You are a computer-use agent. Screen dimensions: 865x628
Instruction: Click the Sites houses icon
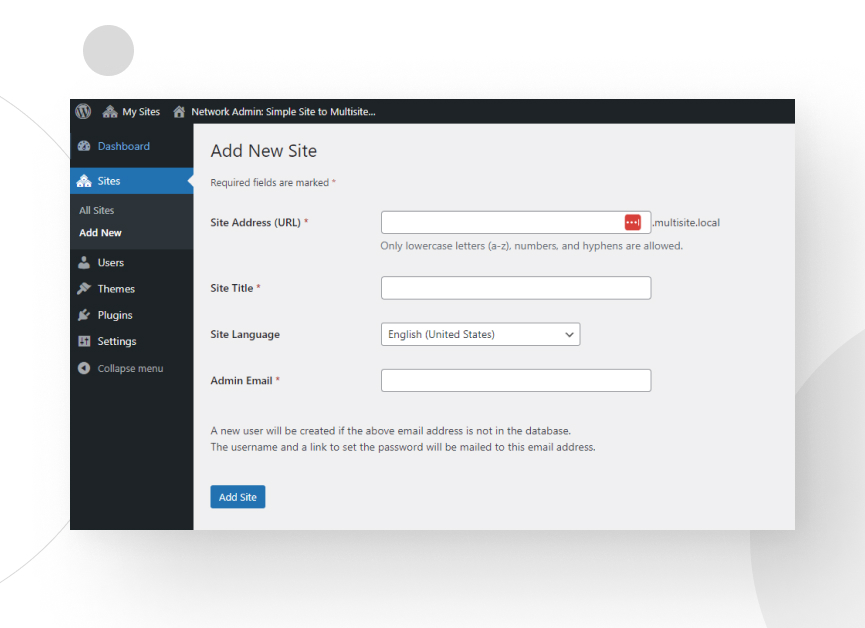point(84,181)
